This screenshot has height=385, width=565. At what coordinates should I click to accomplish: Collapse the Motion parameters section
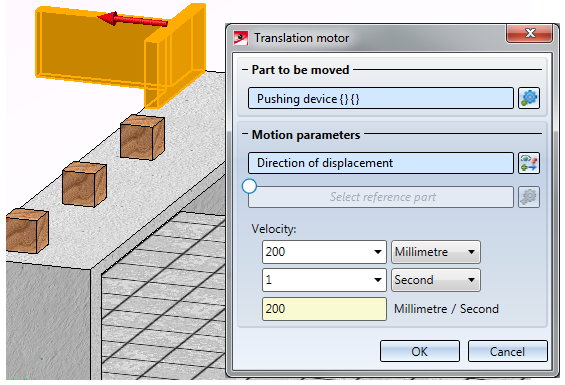pyautogui.click(x=245, y=134)
